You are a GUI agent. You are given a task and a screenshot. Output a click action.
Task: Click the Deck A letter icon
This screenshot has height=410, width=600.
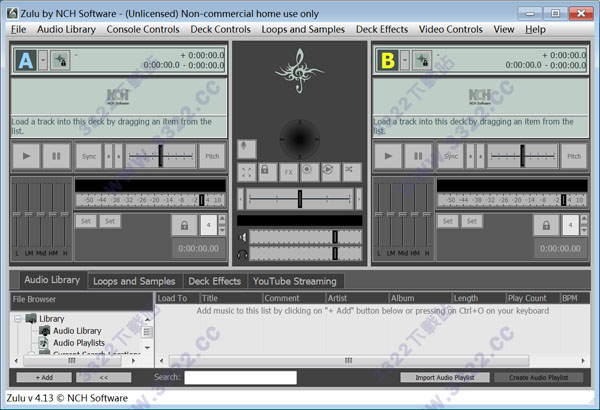coord(26,60)
